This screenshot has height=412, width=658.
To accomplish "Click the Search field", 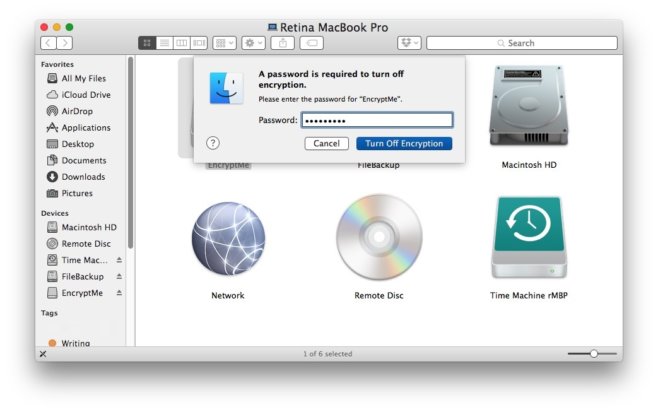I will click(x=522, y=43).
